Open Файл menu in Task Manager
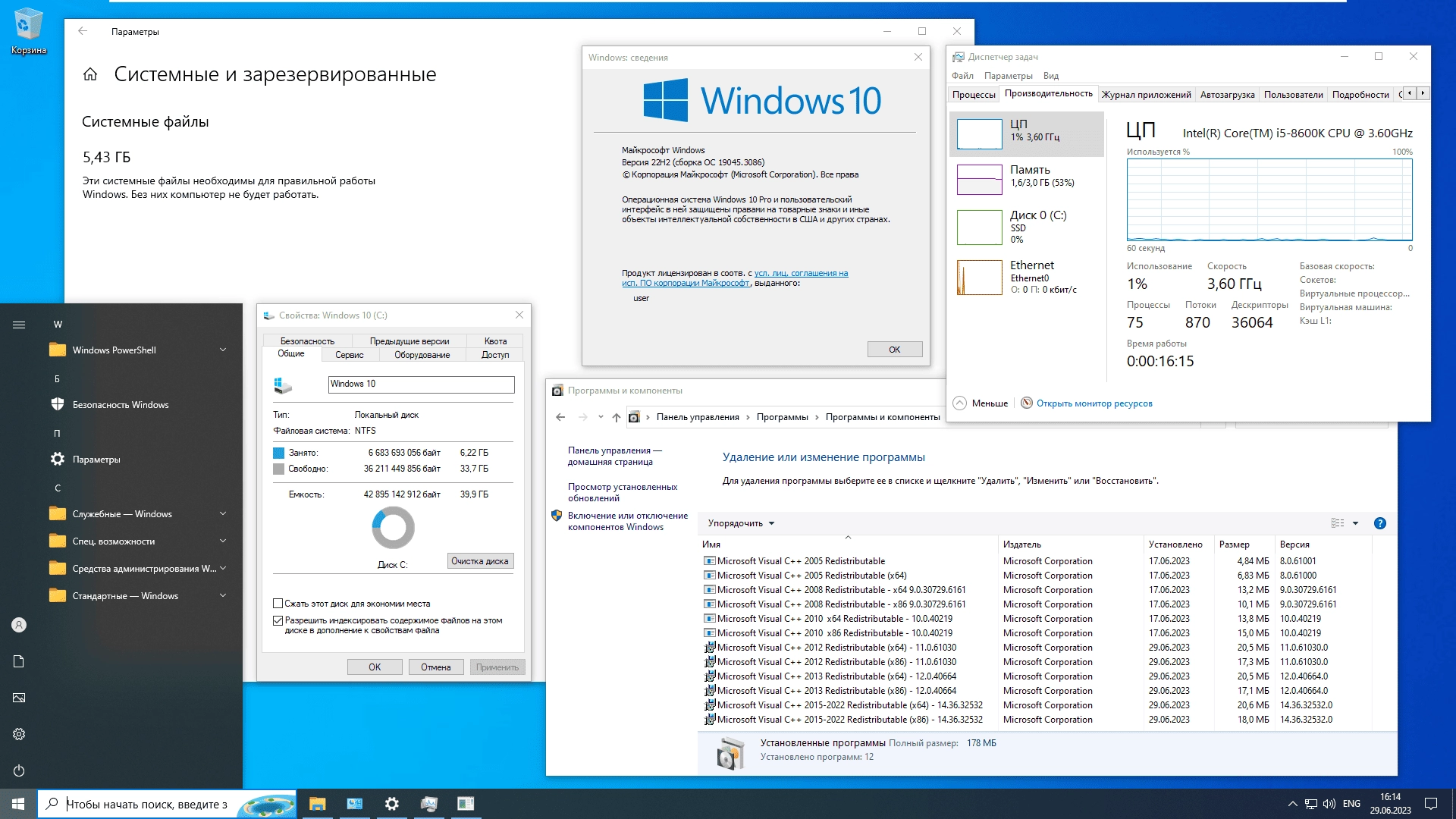 pyautogui.click(x=962, y=76)
